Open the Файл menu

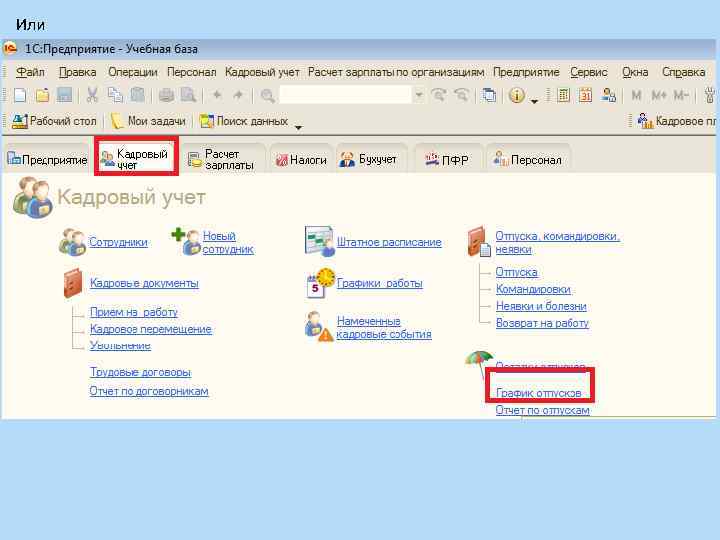[x=30, y=72]
